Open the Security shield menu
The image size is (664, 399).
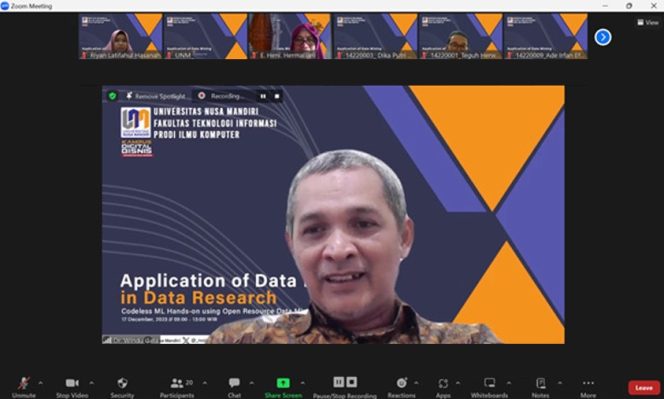point(122,387)
